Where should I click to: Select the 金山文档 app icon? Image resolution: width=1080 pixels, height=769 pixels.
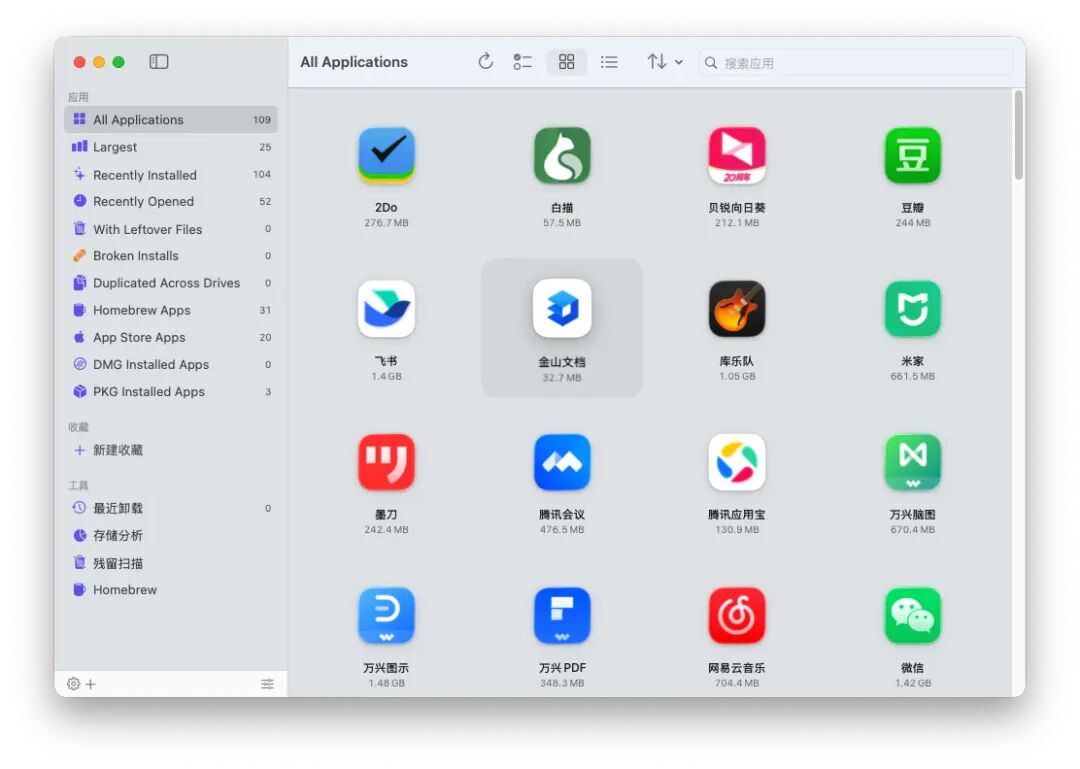tap(562, 309)
